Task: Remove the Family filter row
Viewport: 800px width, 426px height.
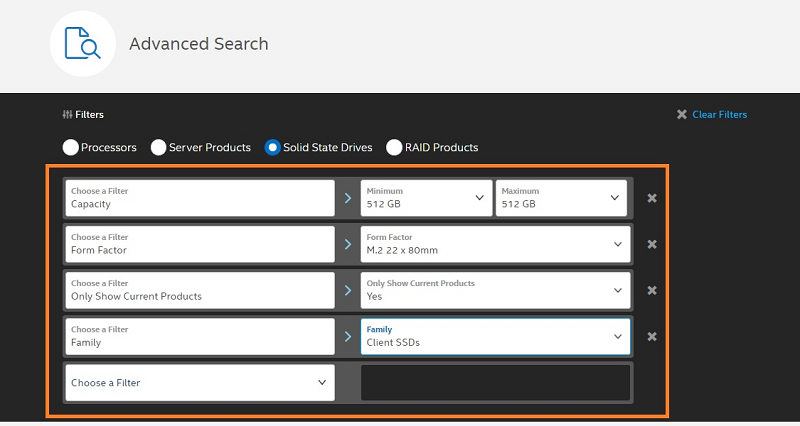Action: [652, 337]
